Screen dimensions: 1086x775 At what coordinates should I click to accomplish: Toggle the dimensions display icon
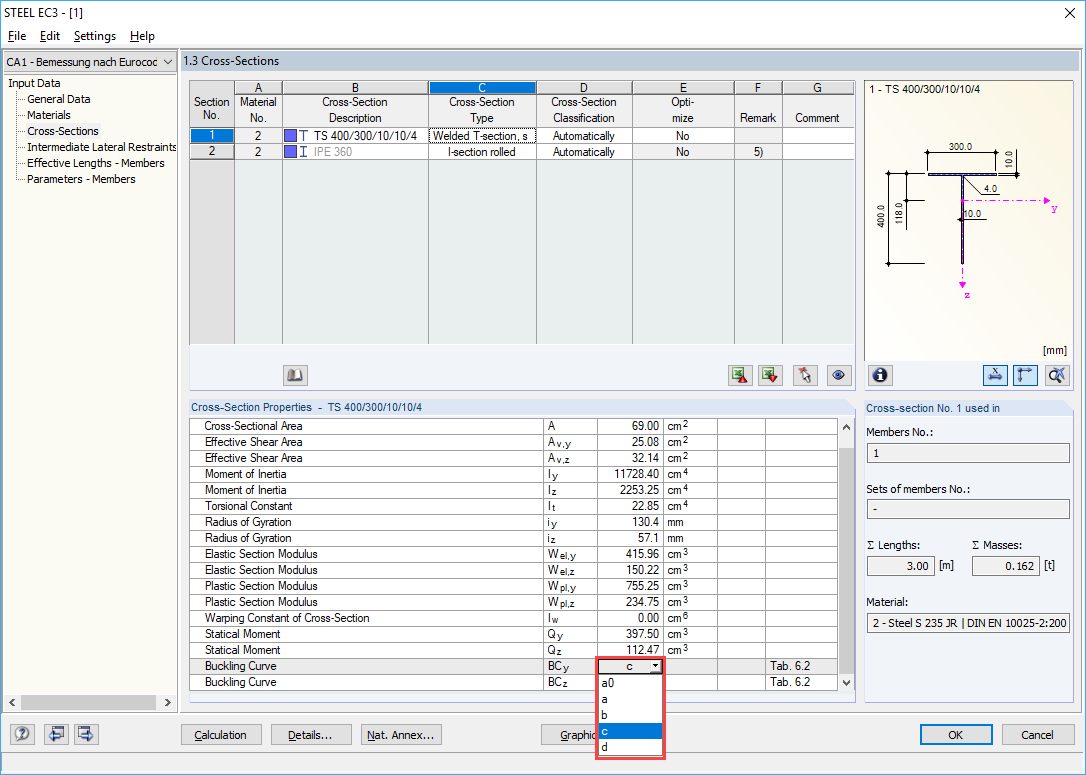(995, 375)
